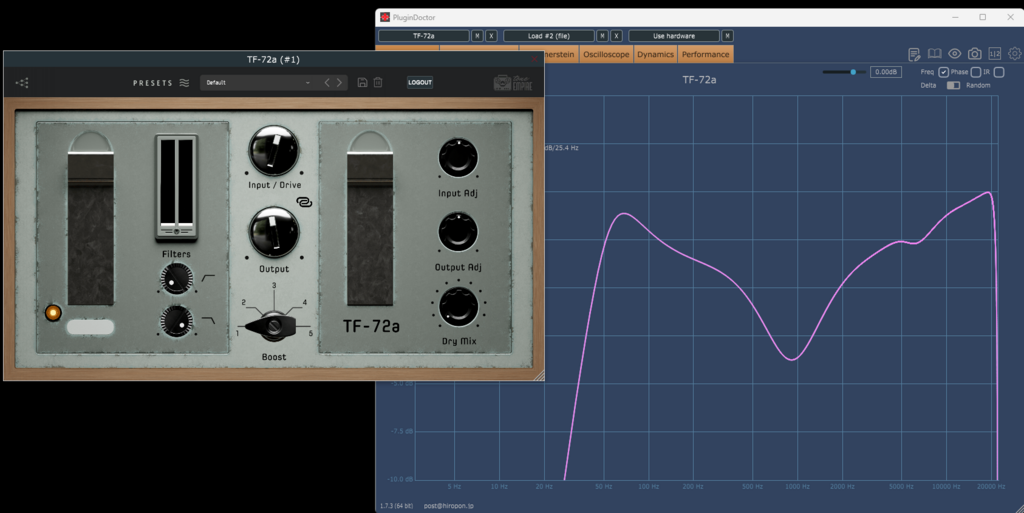This screenshot has height=513, width=1024.
Task: Switch to the Performance tab
Action: pos(705,54)
